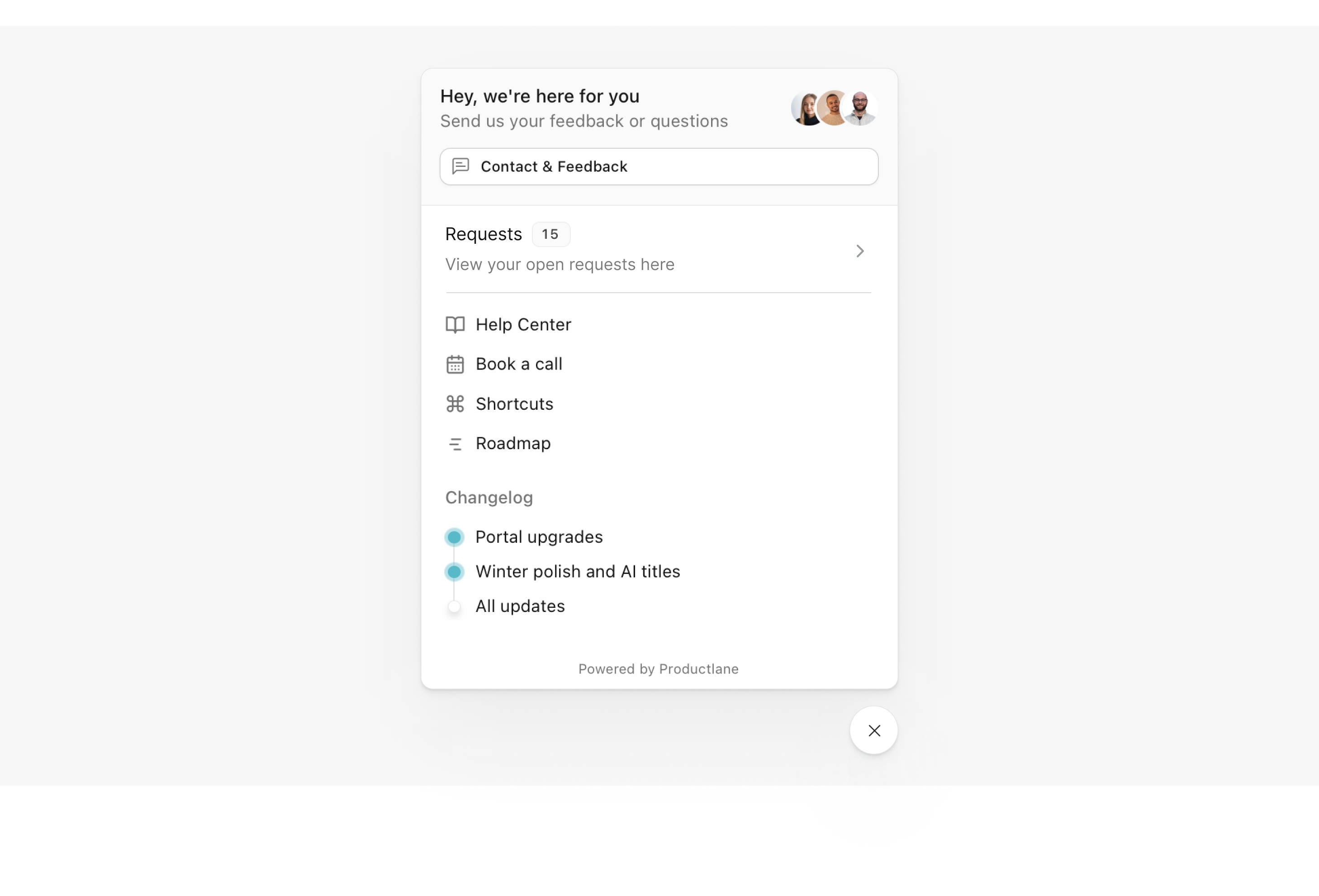
Task: Select the Book a call option
Action: click(518, 364)
